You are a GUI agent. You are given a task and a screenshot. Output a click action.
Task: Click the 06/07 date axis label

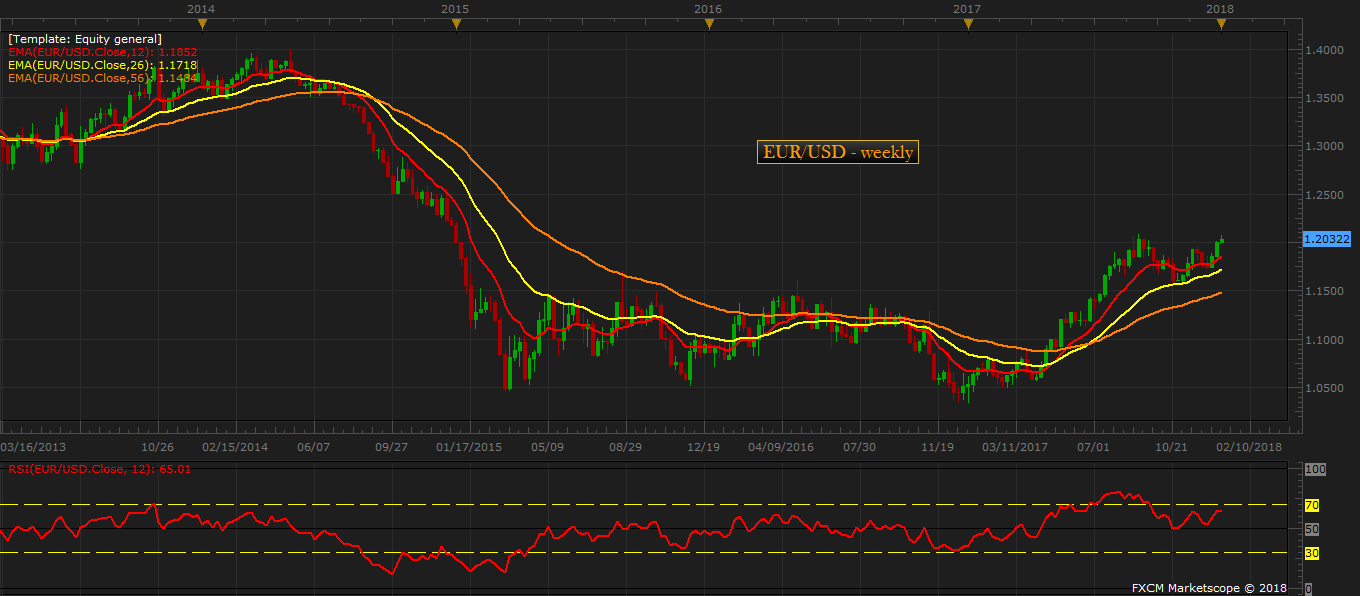tap(314, 447)
